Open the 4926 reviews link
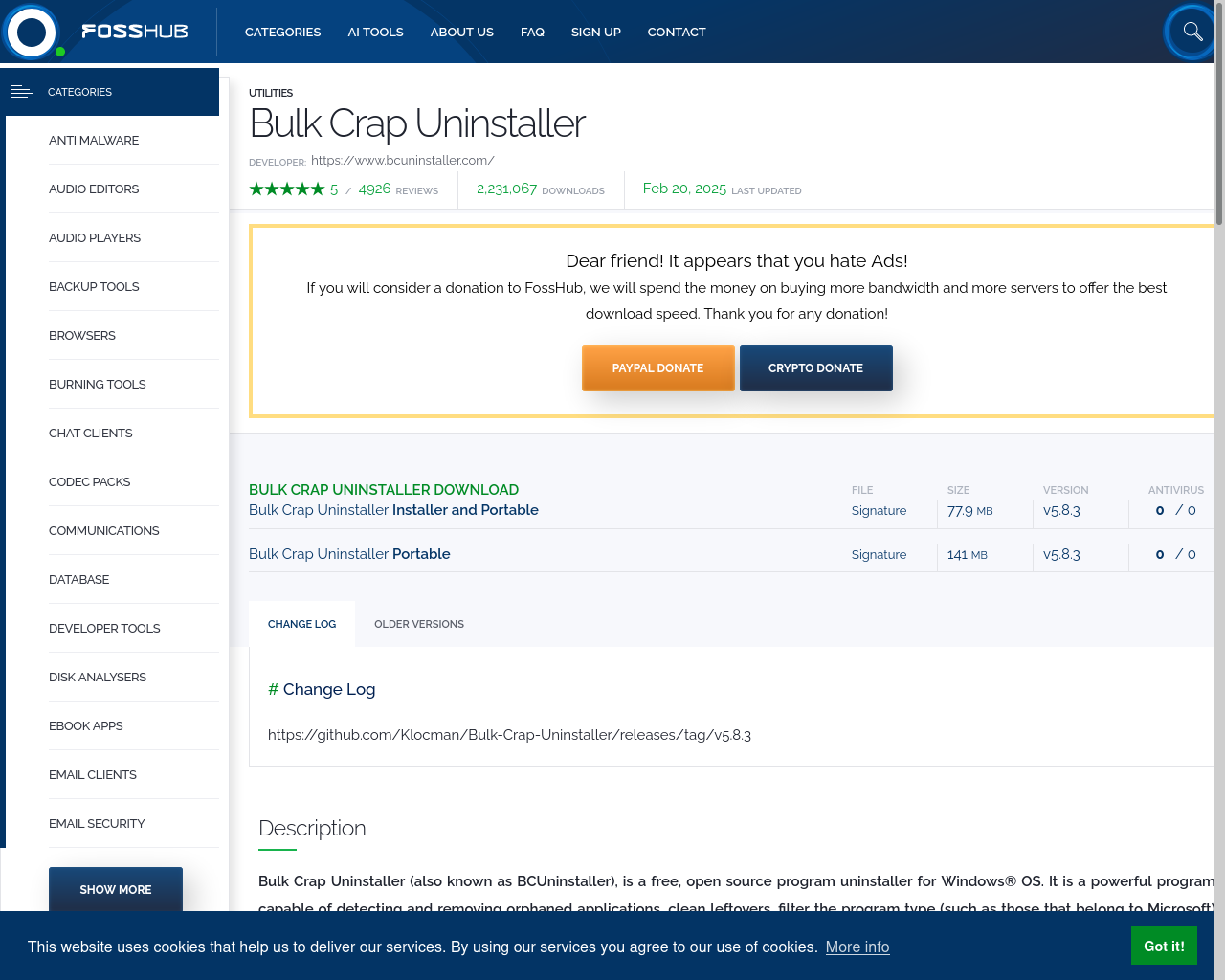Screen dimensions: 1225x980 (398, 189)
